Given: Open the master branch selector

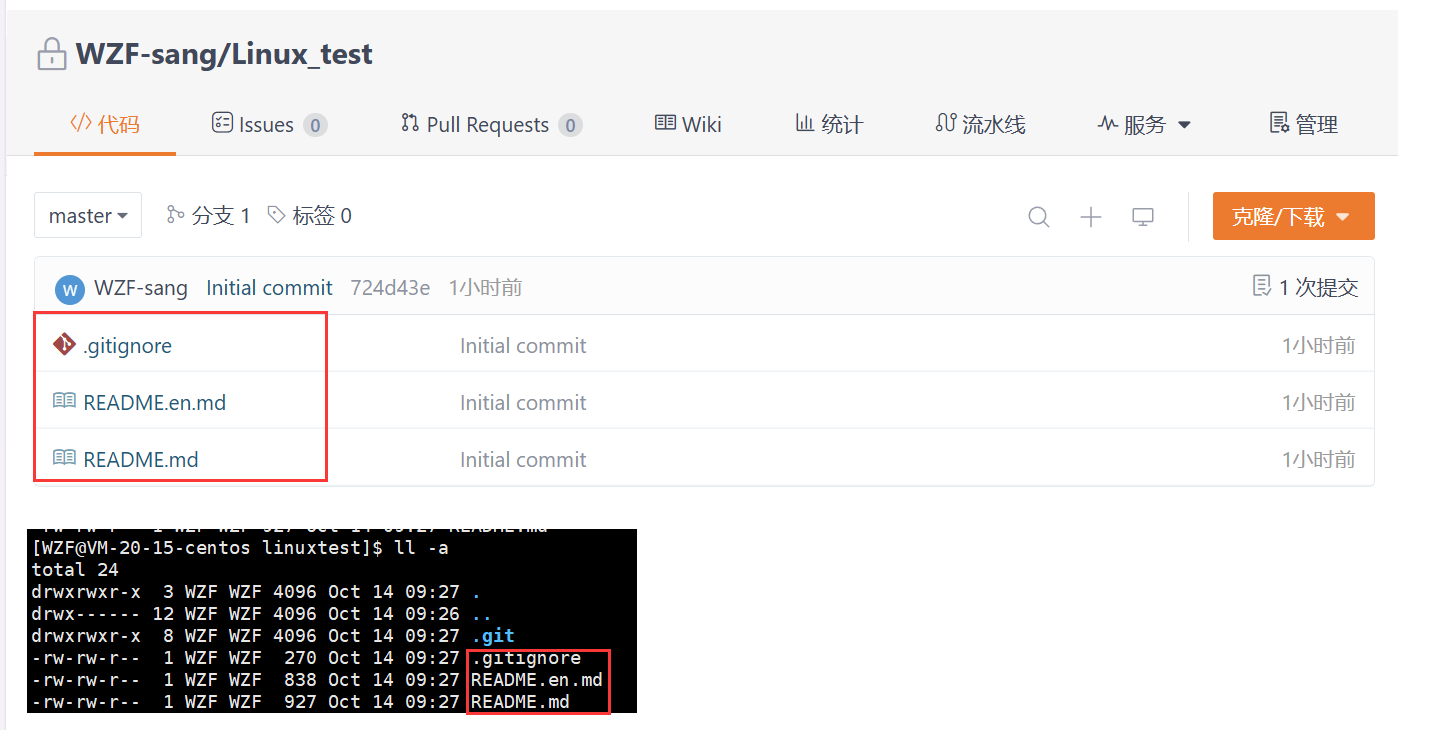Looking at the screenshot, I should [x=88, y=215].
